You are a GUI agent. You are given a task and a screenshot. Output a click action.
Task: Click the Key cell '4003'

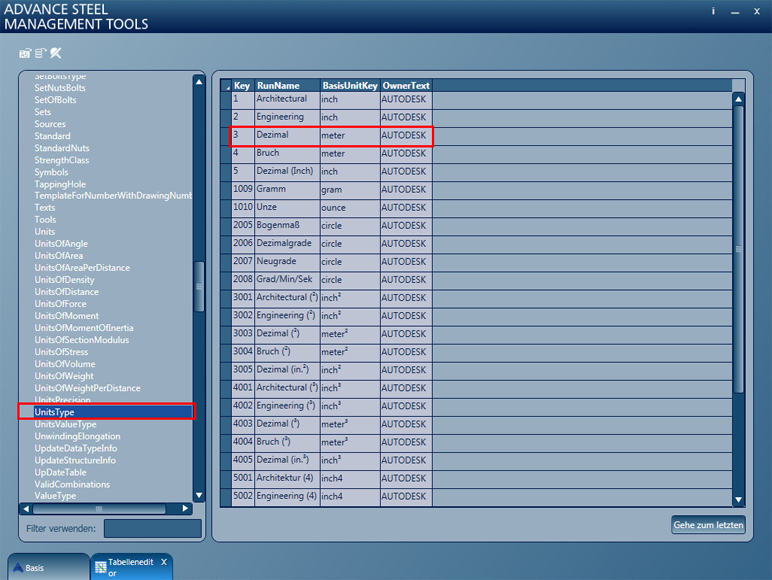tap(243, 424)
